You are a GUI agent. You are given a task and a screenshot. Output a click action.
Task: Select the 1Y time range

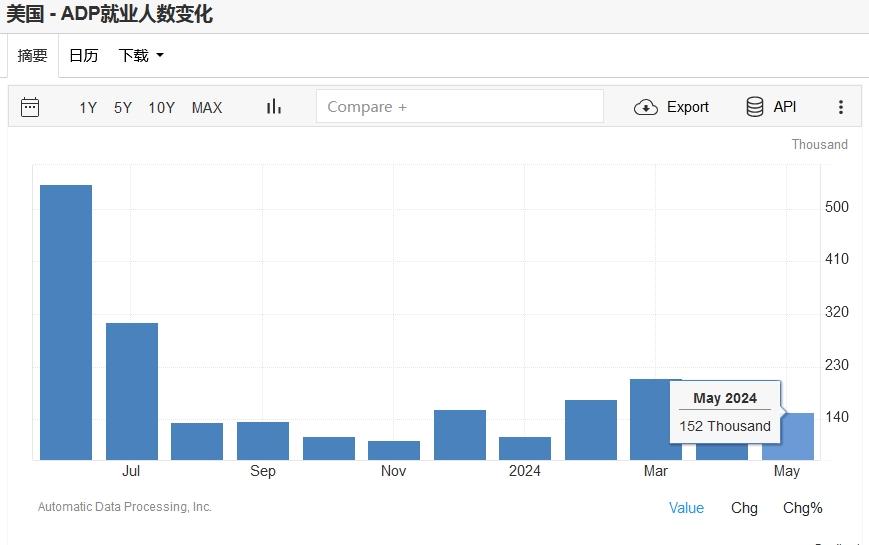tap(88, 108)
